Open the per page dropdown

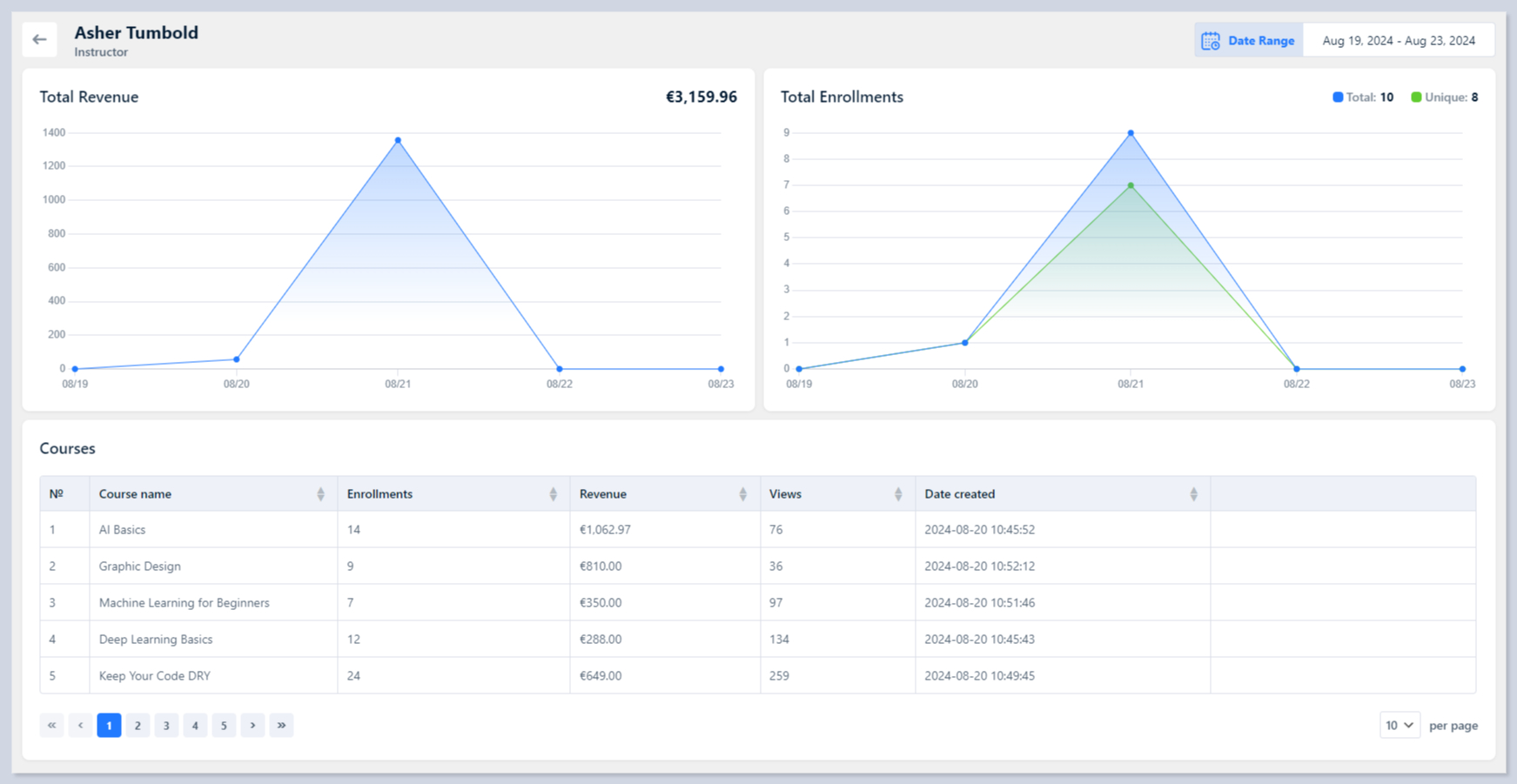pos(1400,725)
